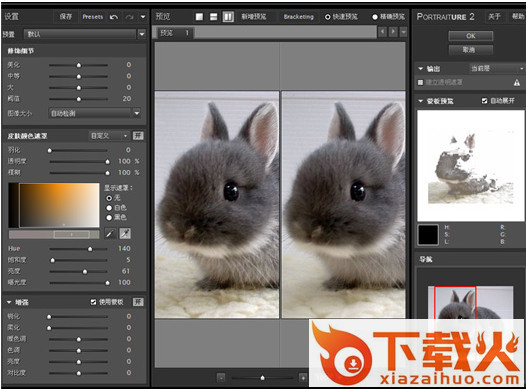The height and width of the screenshot is (389, 526).
Task: Click the 透明度 slider handle
Action: pyautogui.click(x=107, y=162)
